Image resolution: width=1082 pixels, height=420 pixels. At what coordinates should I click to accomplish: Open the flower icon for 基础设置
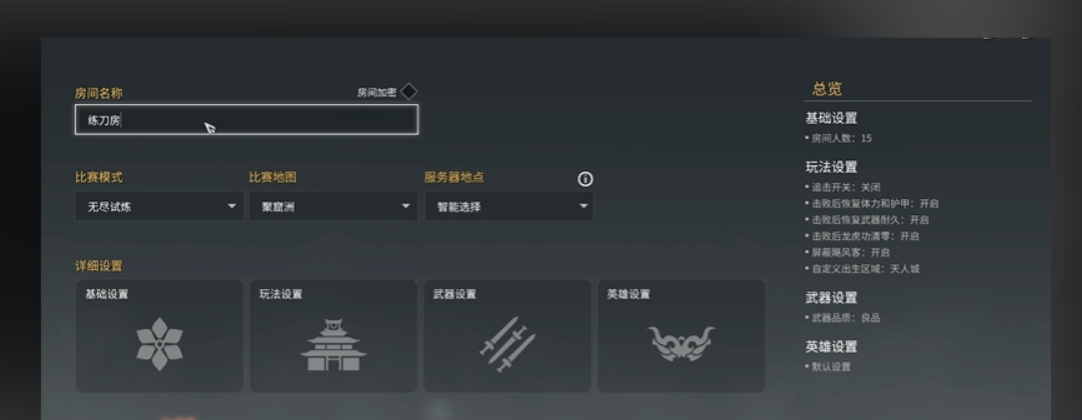(159, 343)
